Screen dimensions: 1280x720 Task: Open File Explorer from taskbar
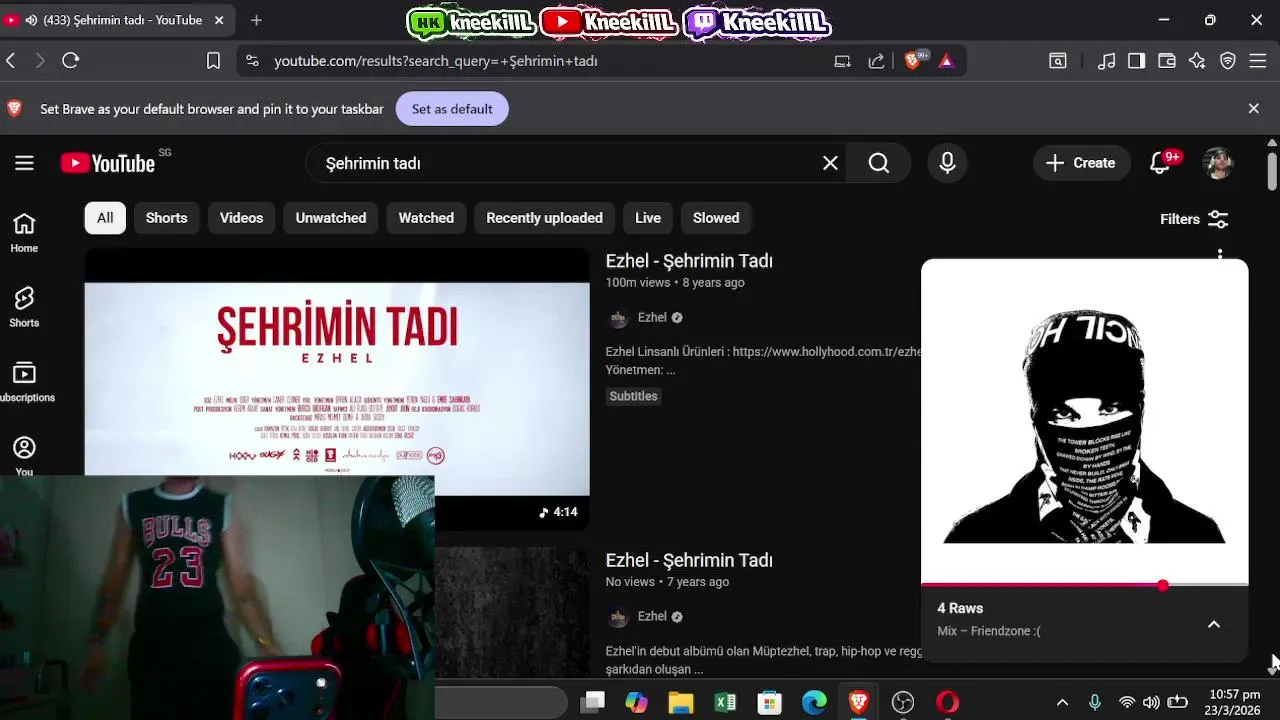point(680,703)
